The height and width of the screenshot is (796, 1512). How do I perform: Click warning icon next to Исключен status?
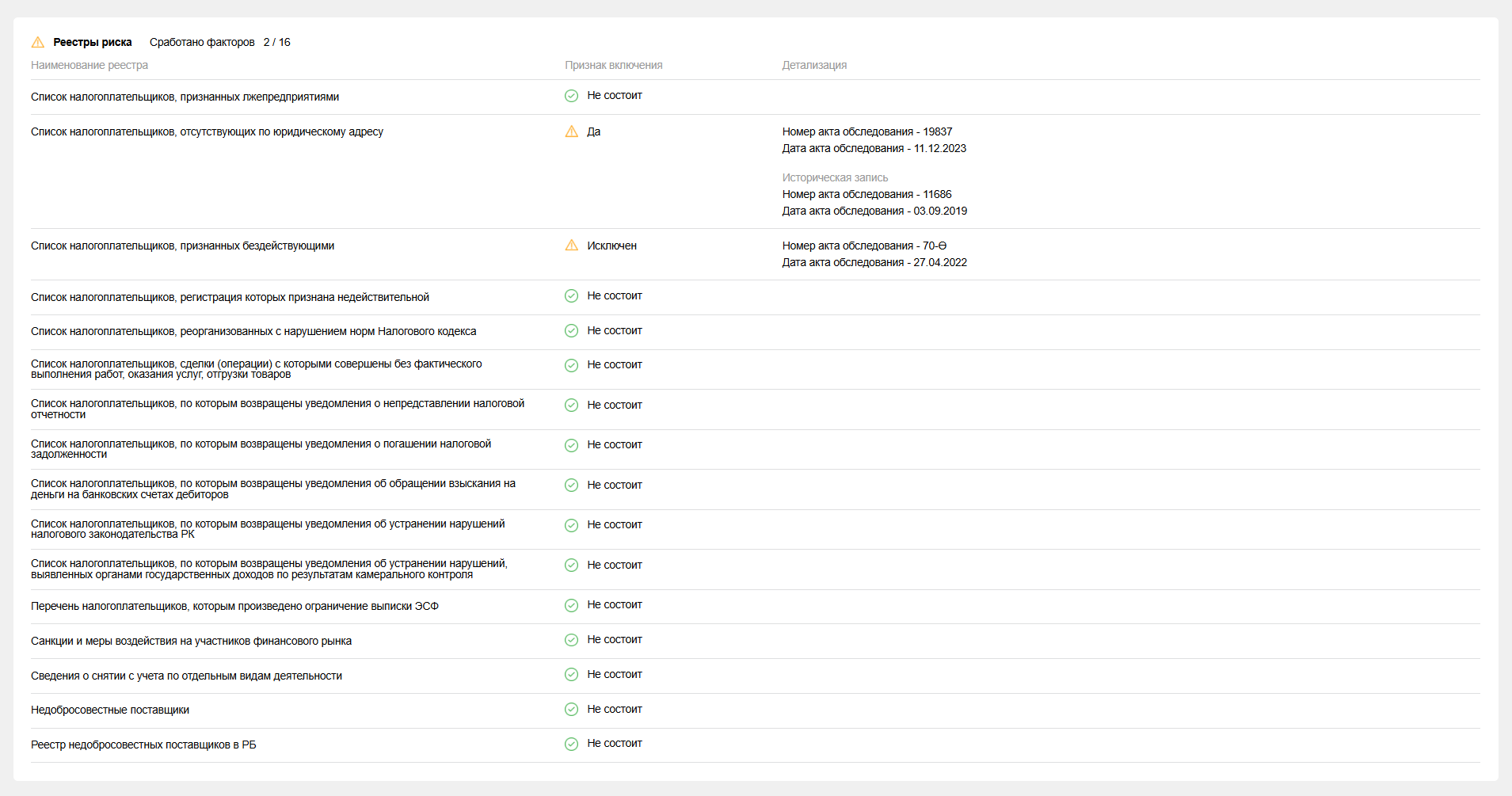coord(571,246)
